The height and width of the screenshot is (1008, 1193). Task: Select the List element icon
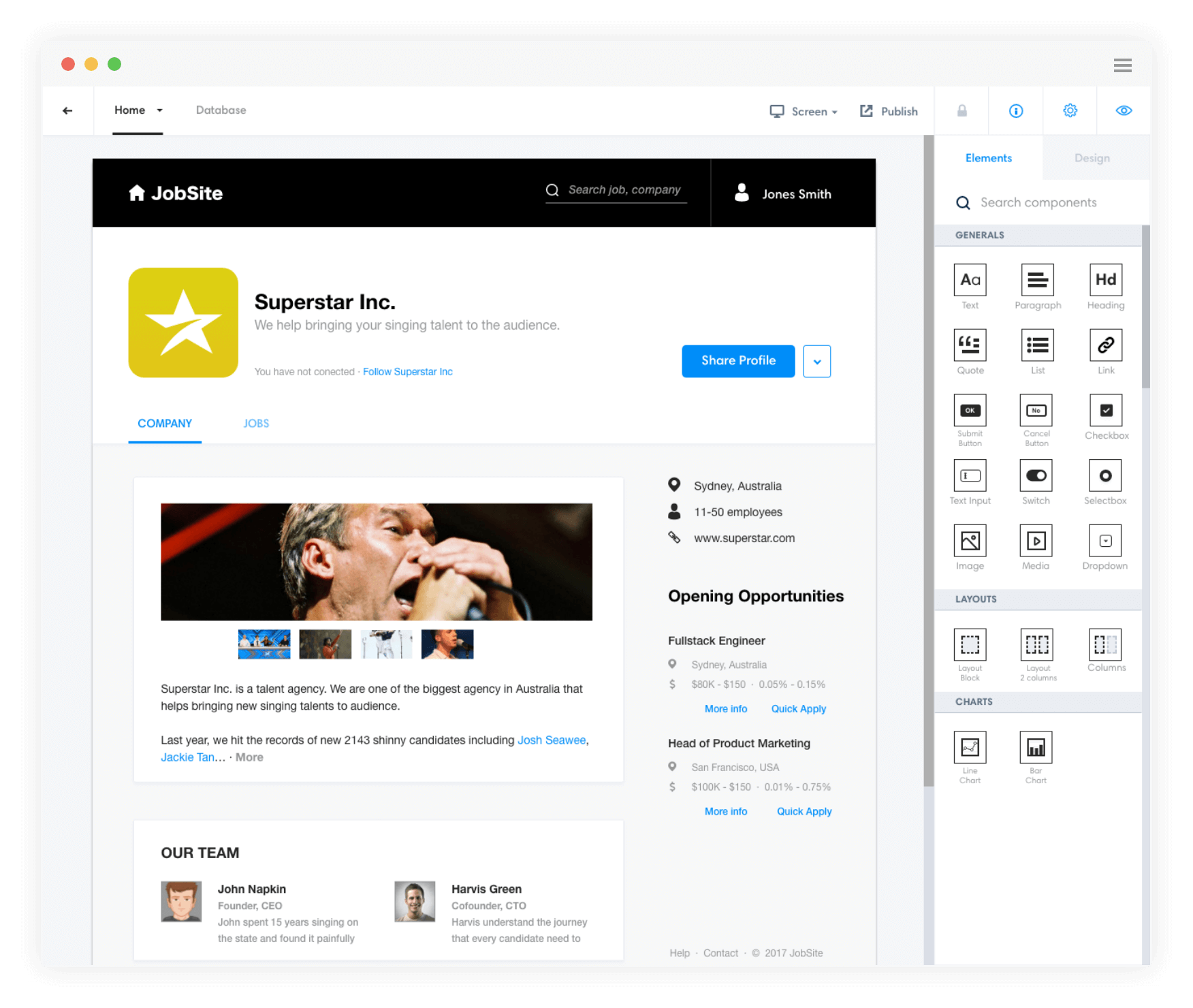(x=1037, y=345)
